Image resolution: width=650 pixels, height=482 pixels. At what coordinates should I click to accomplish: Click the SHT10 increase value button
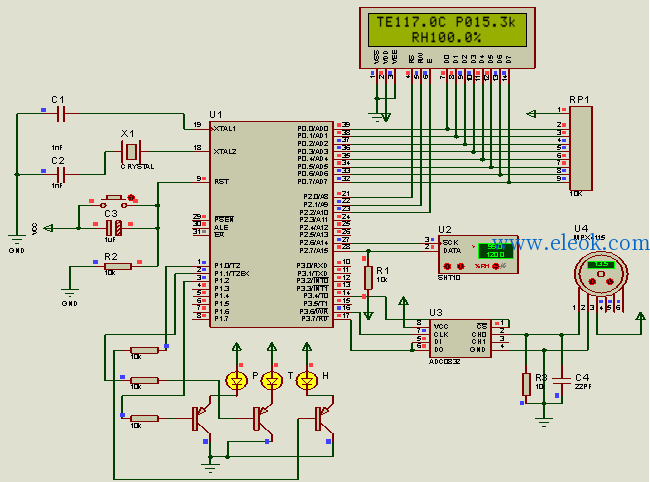click(x=461, y=266)
